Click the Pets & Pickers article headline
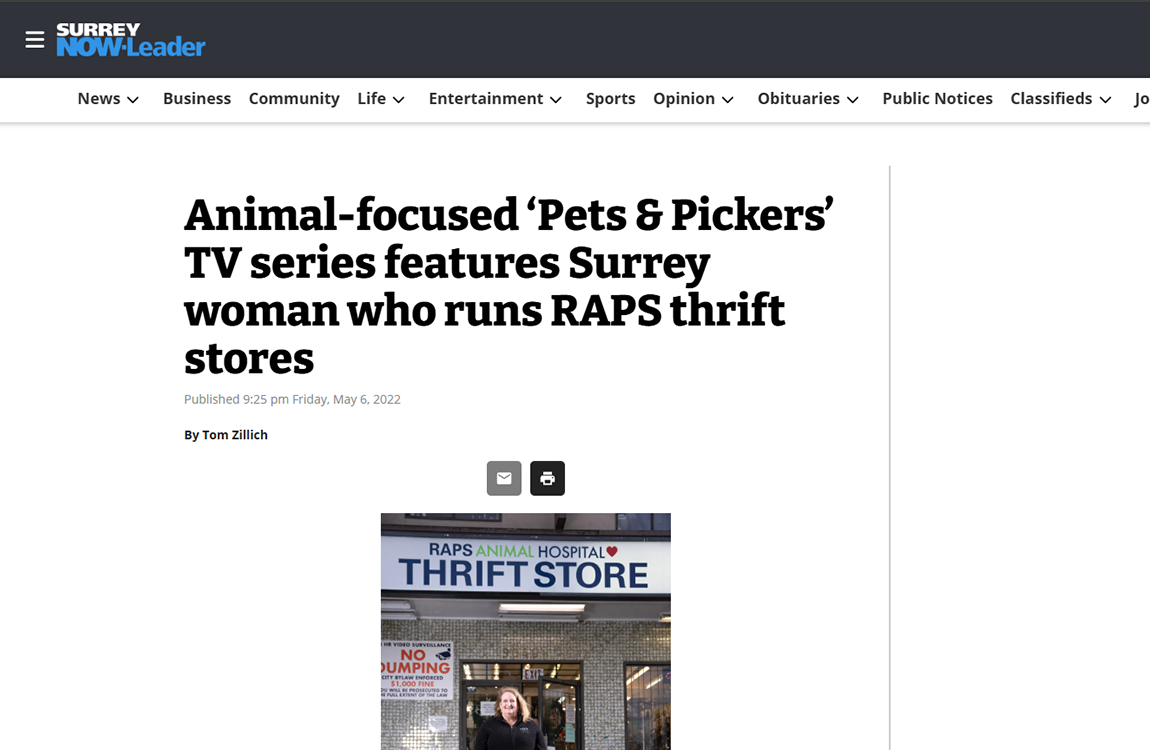This screenshot has height=750, width=1150. click(x=508, y=286)
